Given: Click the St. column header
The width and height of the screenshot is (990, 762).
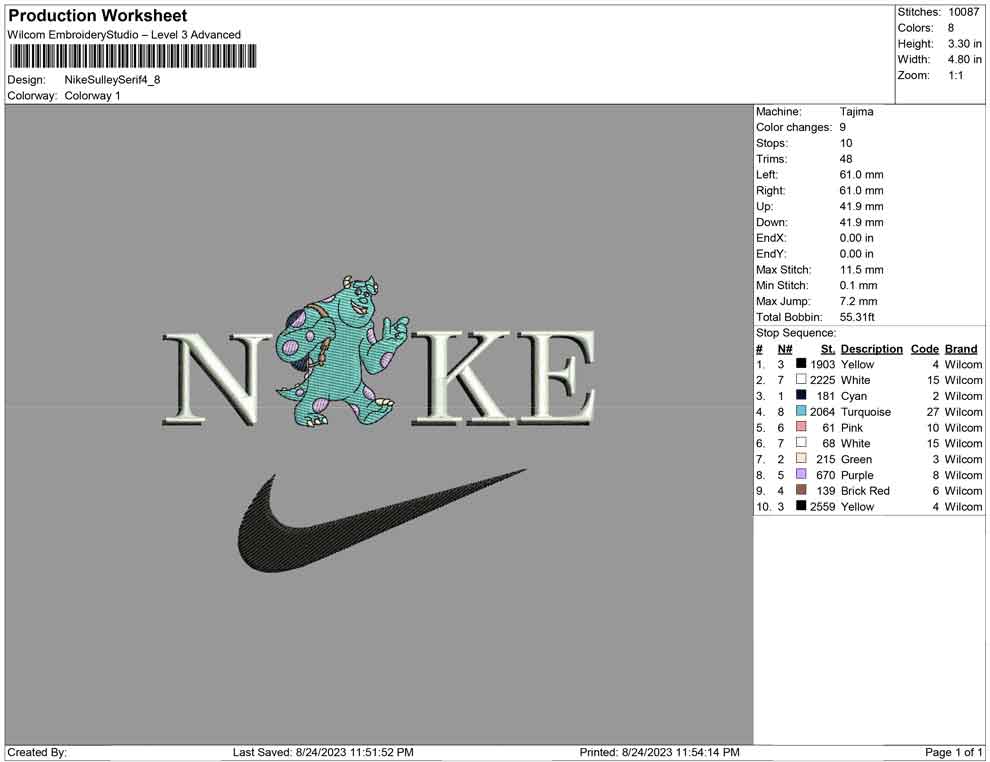Looking at the screenshot, I should click(828, 349).
